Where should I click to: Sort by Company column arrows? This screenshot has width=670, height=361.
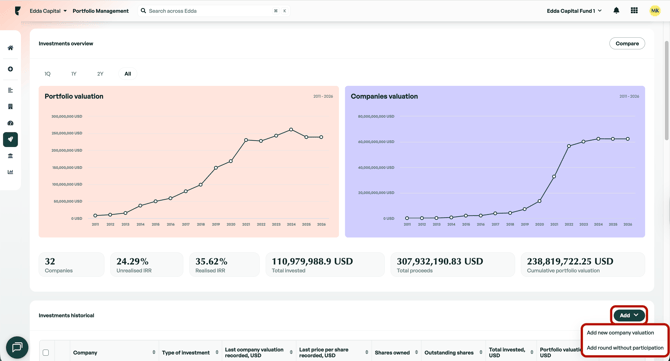coord(153,352)
